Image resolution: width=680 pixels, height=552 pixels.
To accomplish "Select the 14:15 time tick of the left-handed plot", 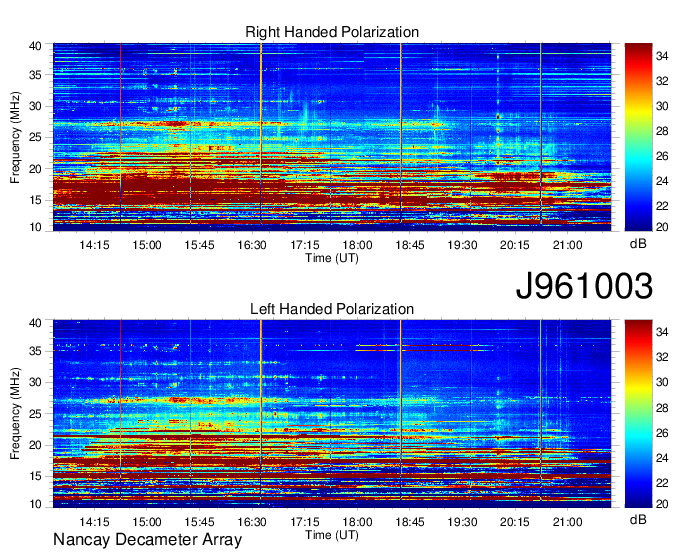I will pyautogui.click(x=94, y=521).
